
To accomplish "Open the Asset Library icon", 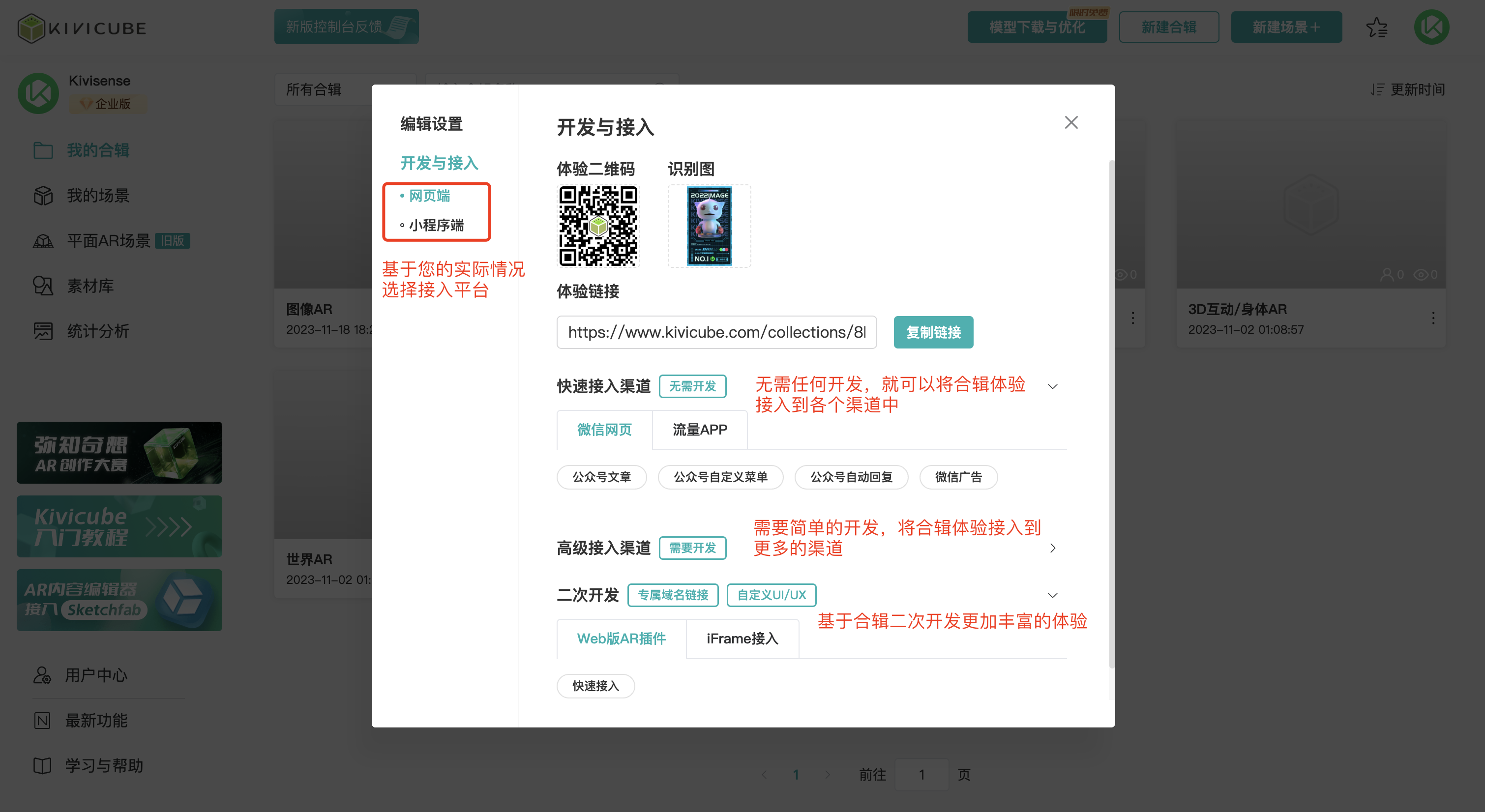I will point(43,286).
